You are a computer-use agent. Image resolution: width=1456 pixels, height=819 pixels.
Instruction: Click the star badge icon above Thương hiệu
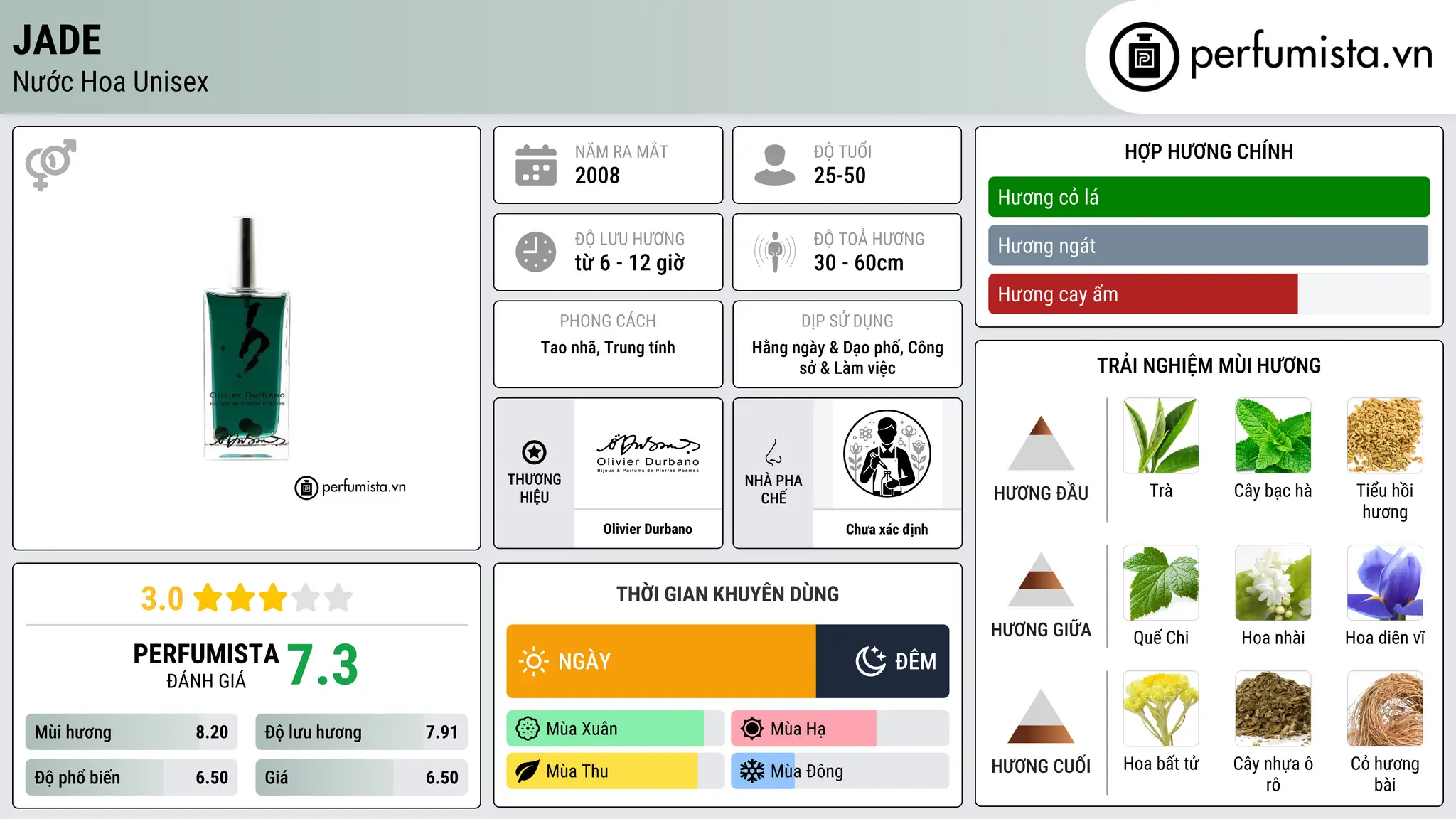(534, 452)
